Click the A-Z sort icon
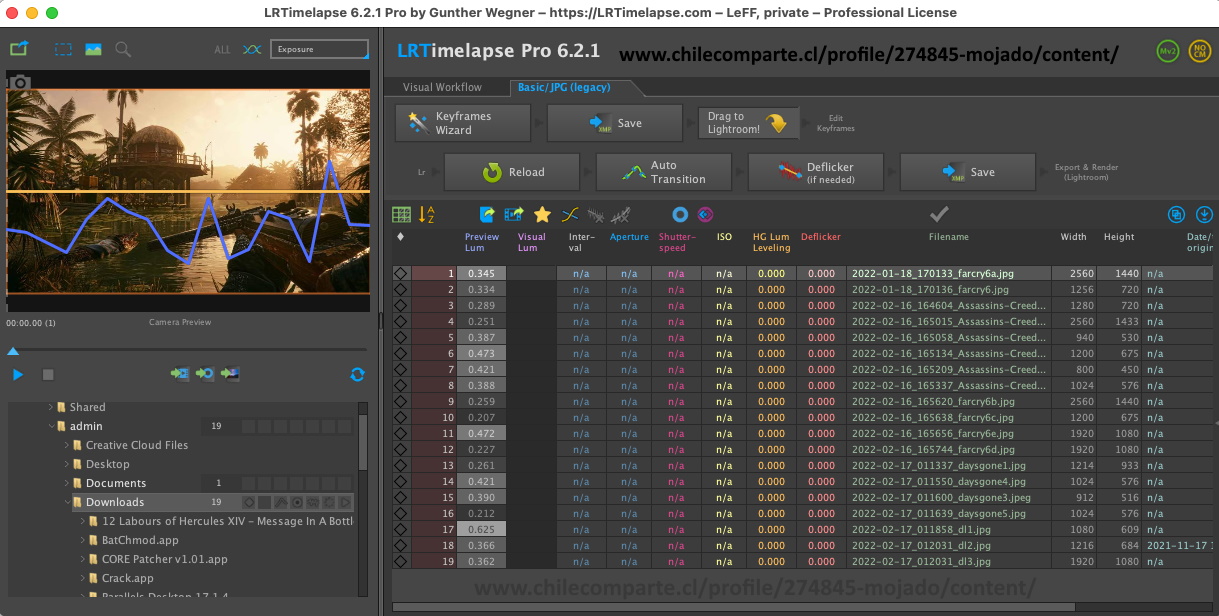1219x616 pixels. coord(427,214)
